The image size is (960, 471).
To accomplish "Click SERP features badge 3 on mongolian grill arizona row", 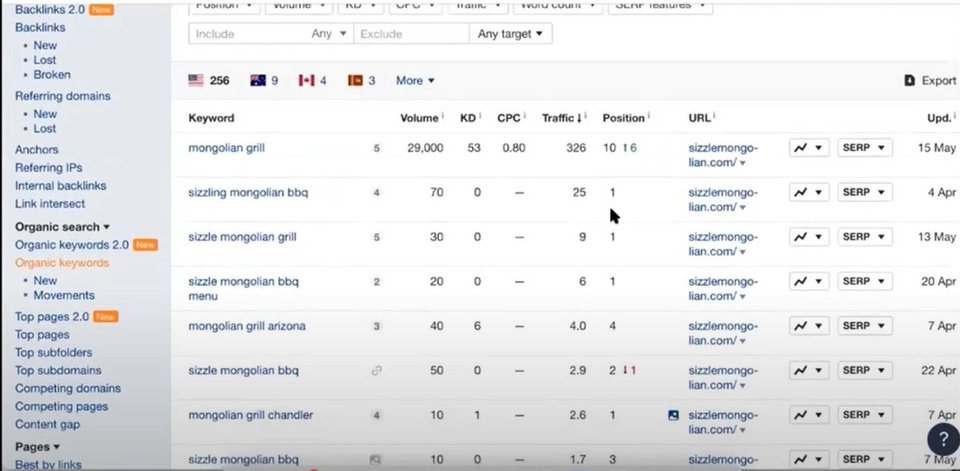I will 377,326.
